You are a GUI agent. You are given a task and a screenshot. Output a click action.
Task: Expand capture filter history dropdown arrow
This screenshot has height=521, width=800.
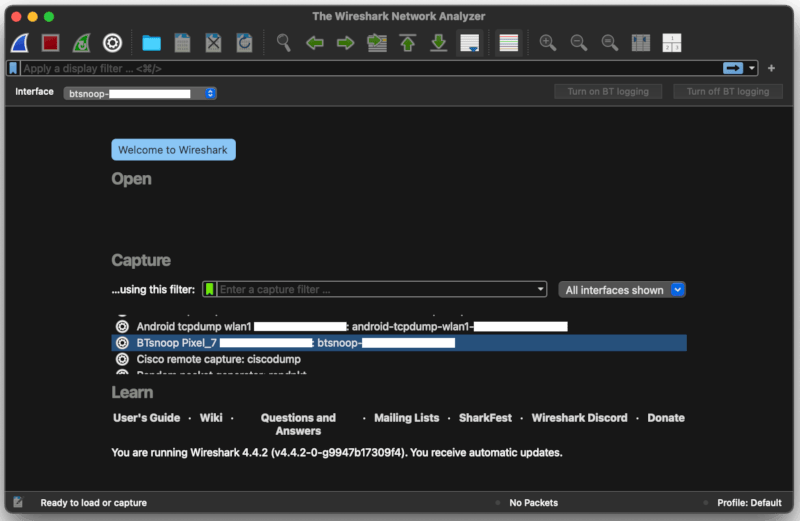(540, 289)
